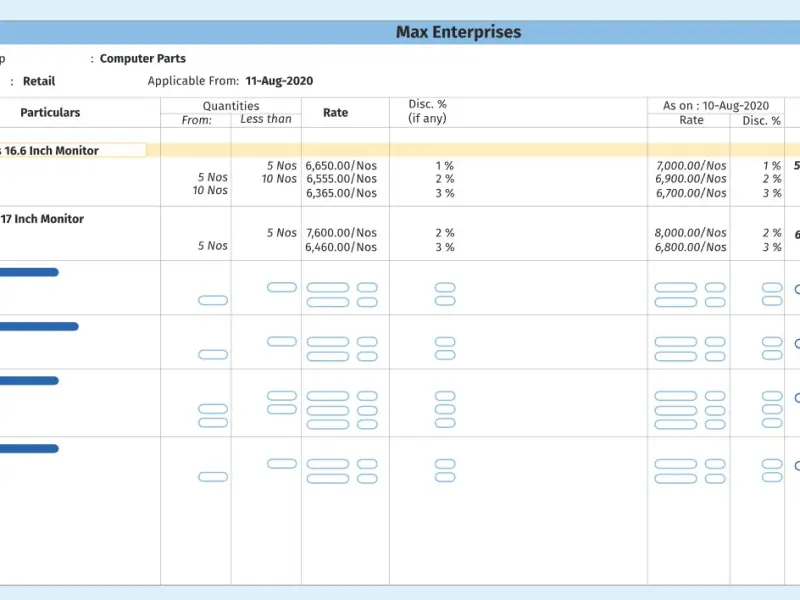Click the 6,650.00/Nos rate cell
This screenshot has width=800, height=600.
(341, 166)
